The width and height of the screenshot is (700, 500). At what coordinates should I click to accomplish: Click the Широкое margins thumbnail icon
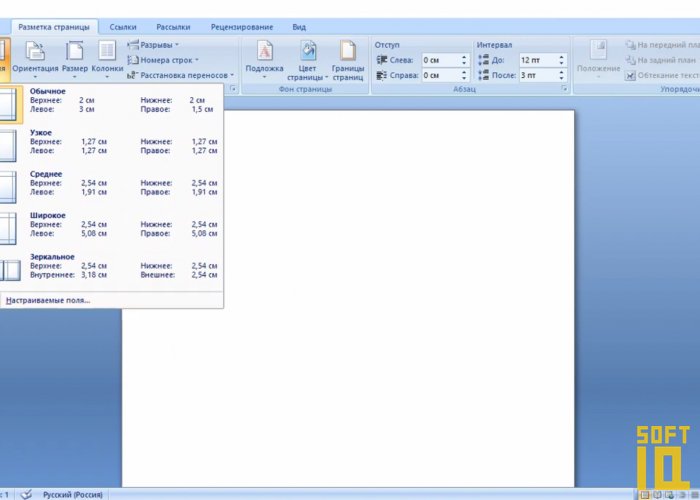[x=8, y=229]
